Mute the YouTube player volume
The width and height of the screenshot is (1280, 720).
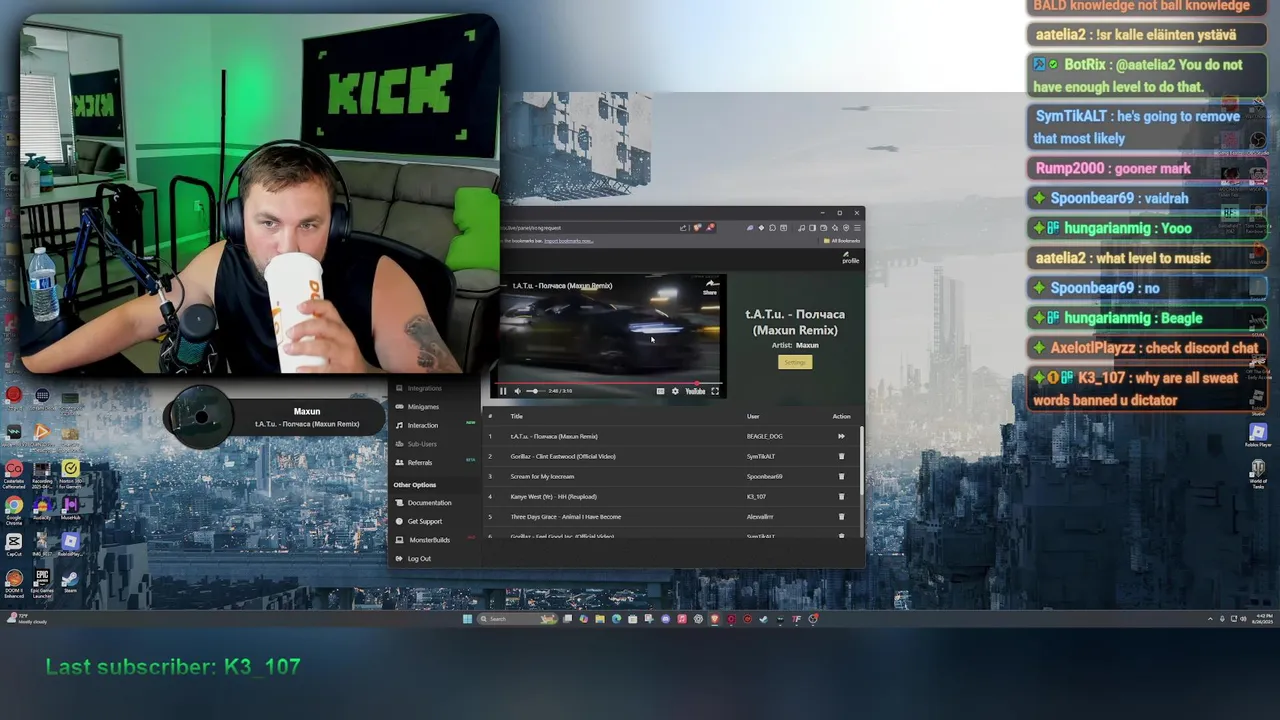tap(517, 391)
